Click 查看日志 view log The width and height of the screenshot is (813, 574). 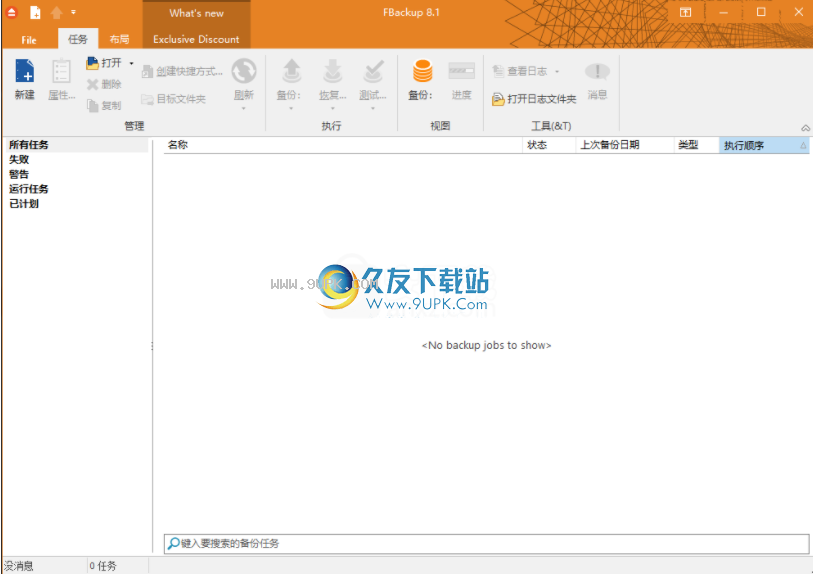point(521,71)
